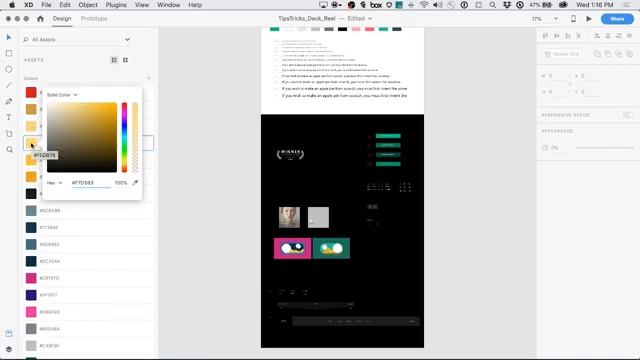Edit the 100% opacity value

121,183
